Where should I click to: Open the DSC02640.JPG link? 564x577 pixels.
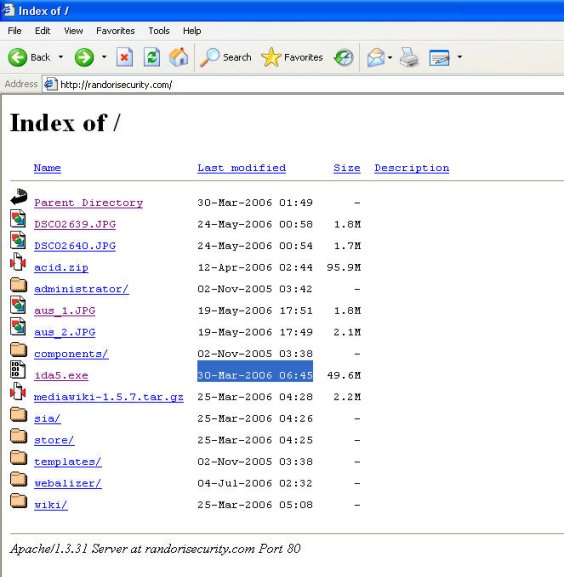pyautogui.click(x=75, y=246)
